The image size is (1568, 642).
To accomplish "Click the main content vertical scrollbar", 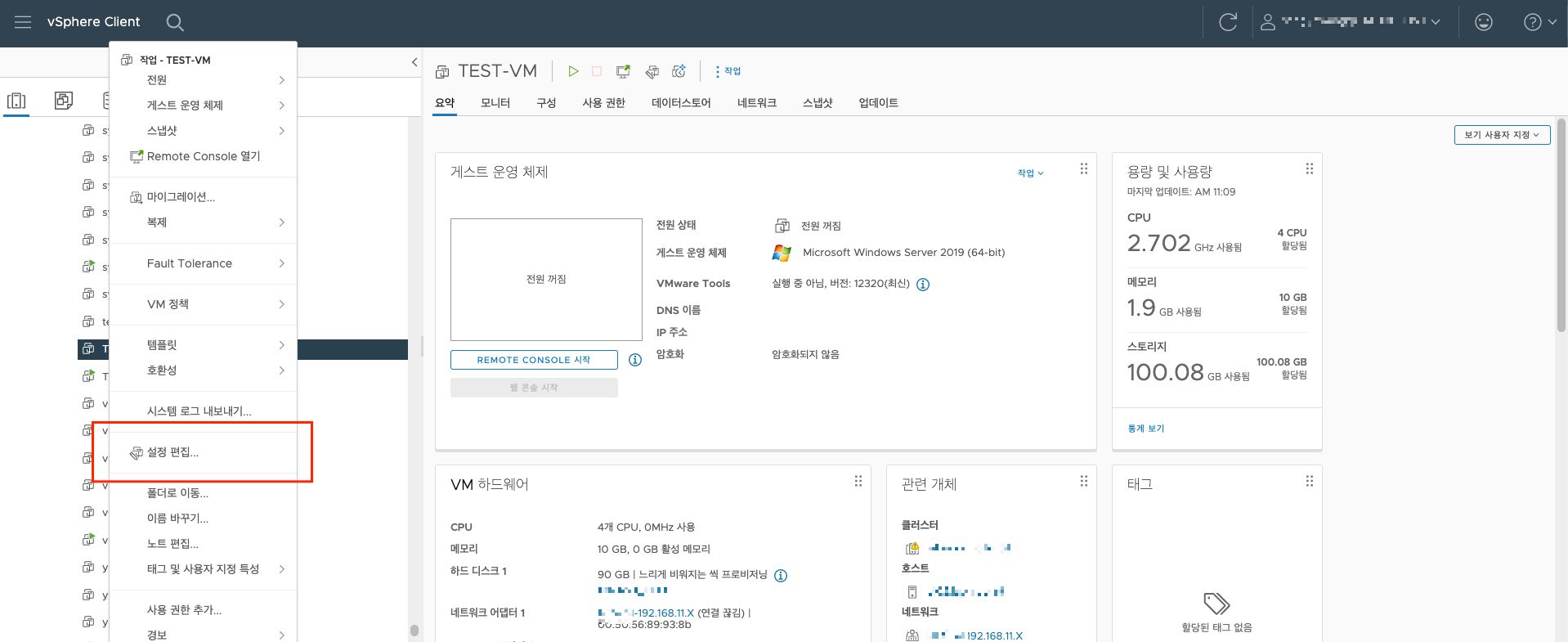I will [1561, 225].
